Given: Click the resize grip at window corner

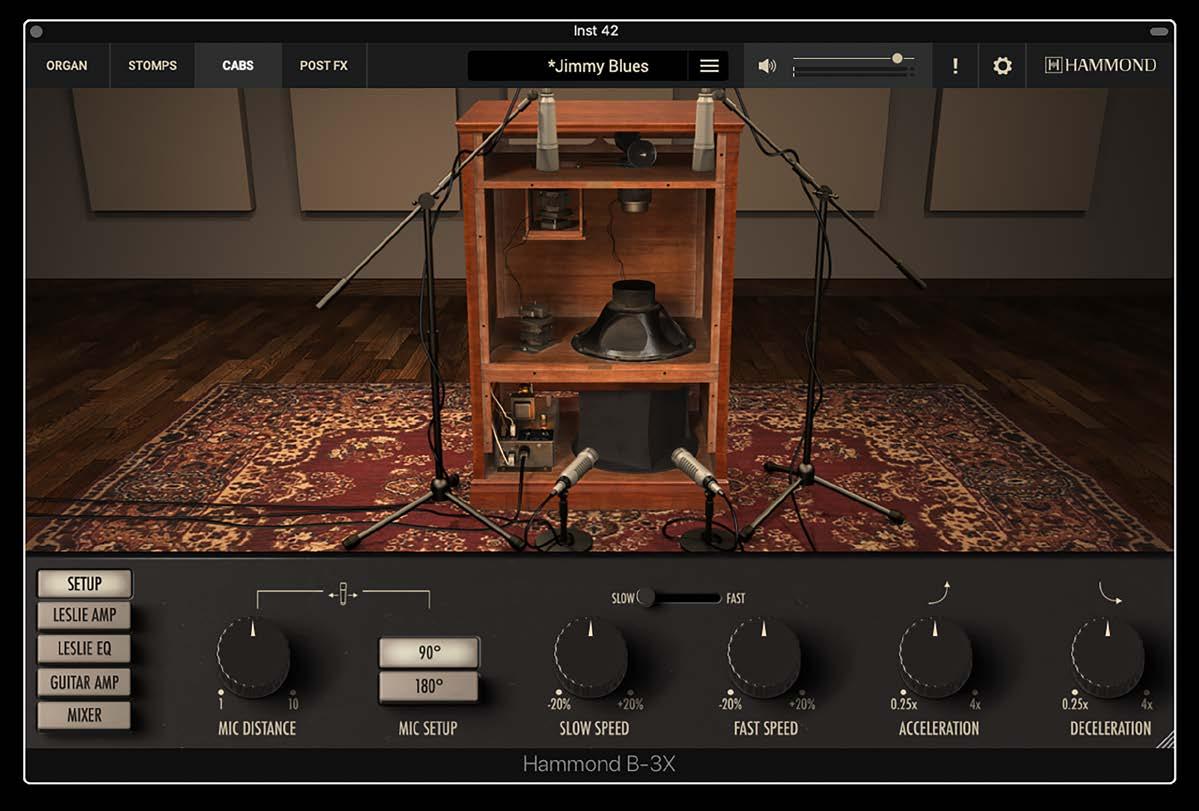Looking at the screenshot, I should point(1164,738).
